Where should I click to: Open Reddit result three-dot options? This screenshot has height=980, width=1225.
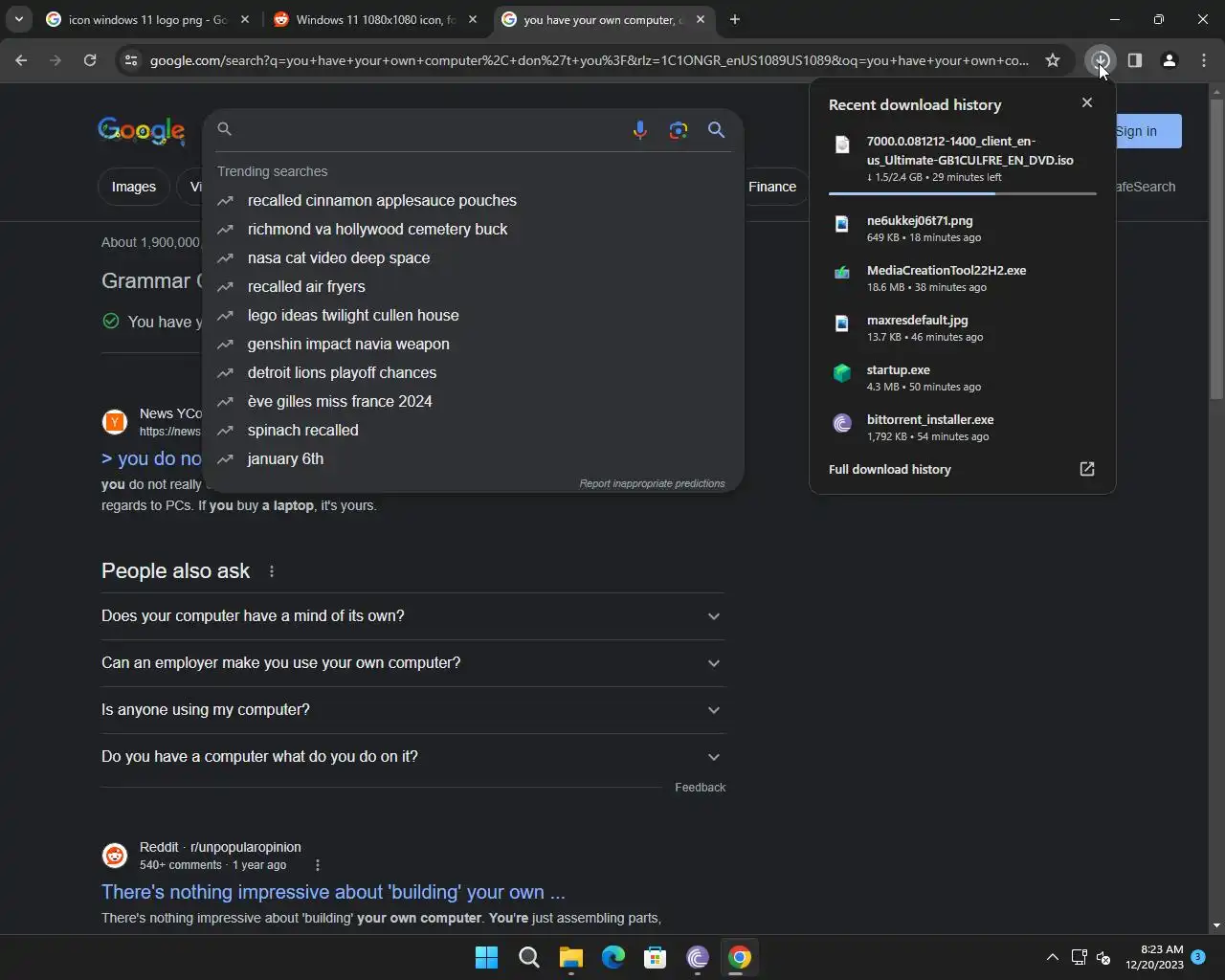click(x=318, y=865)
